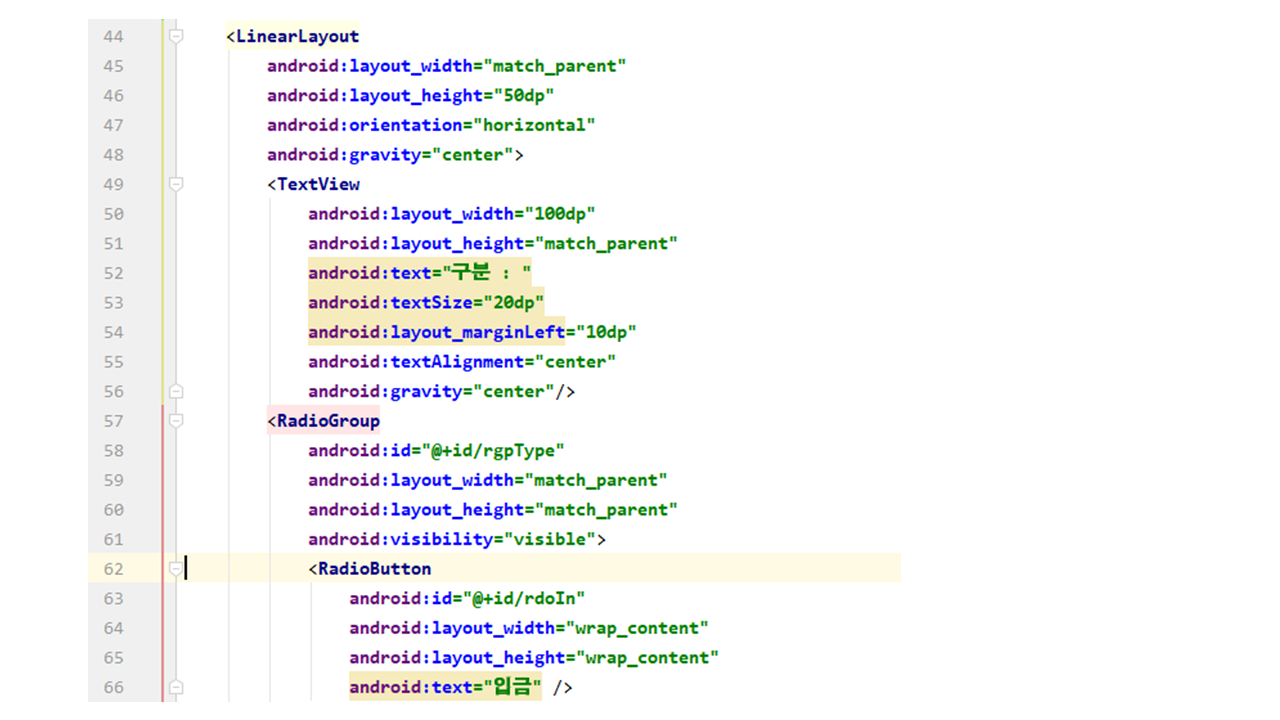Click the "@+id/rdoIn" id value
The width and height of the screenshot is (1280, 720).
[x=522, y=599]
